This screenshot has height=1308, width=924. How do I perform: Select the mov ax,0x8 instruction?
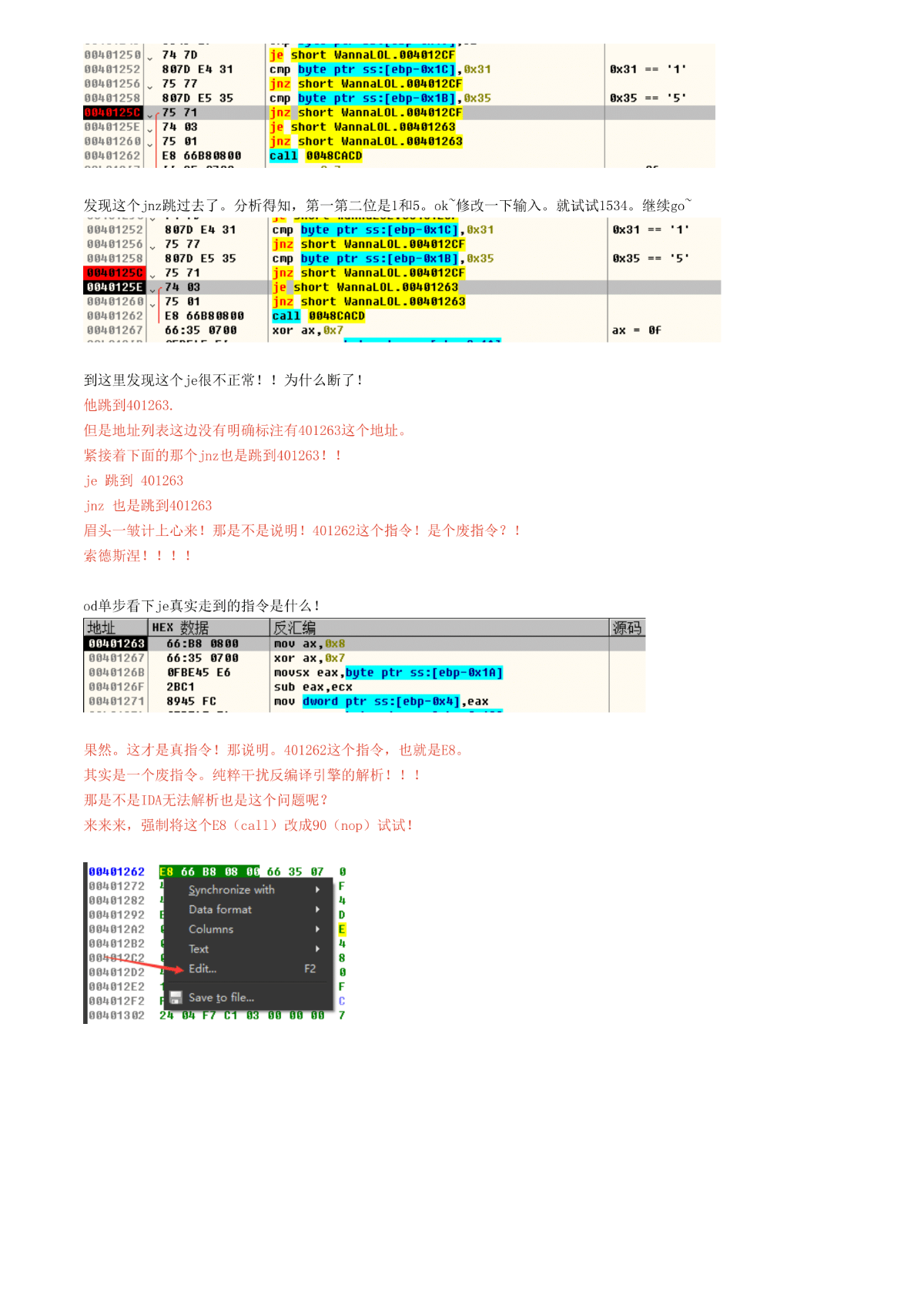pos(310,644)
